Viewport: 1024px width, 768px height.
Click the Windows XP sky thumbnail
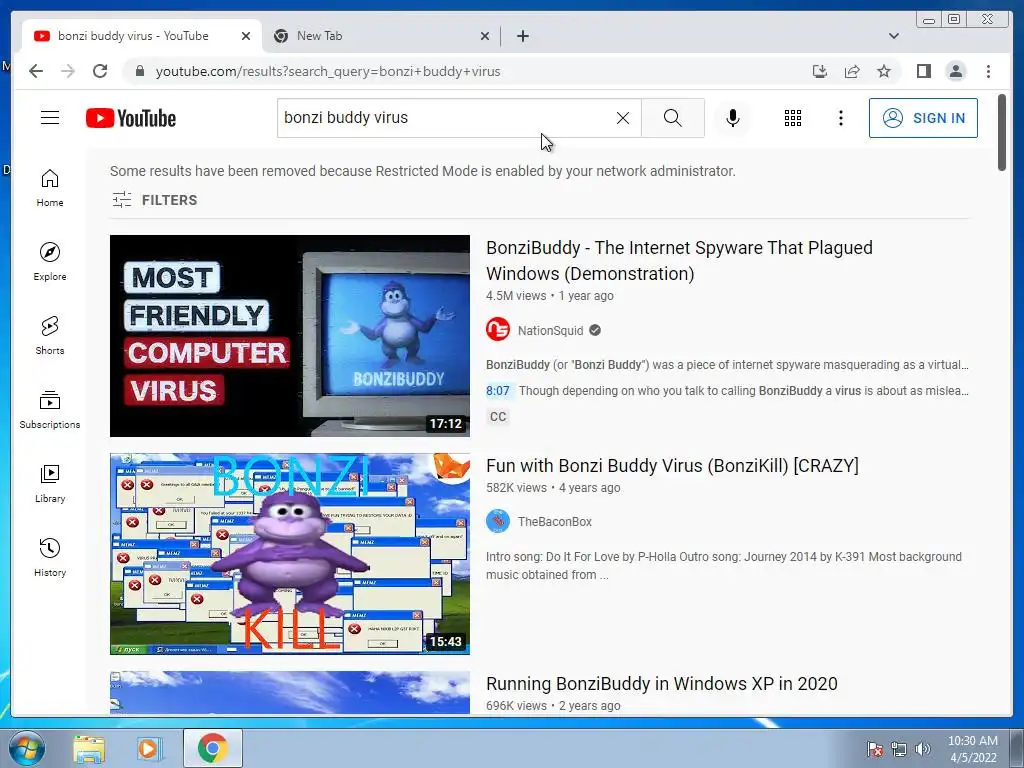tap(289, 692)
